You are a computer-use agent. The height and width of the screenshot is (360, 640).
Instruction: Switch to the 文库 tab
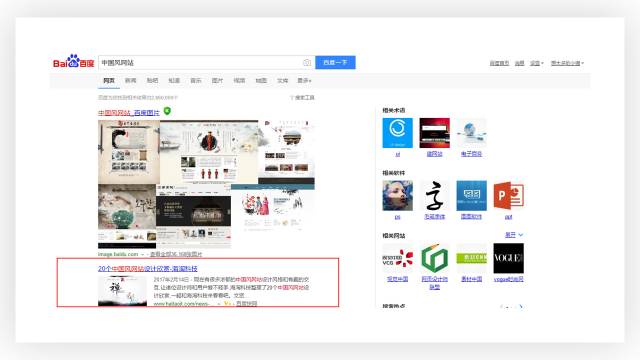click(x=283, y=80)
